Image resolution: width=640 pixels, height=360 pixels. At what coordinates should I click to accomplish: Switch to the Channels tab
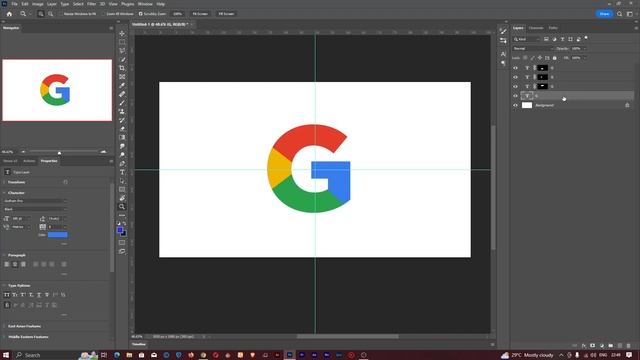coord(536,28)
